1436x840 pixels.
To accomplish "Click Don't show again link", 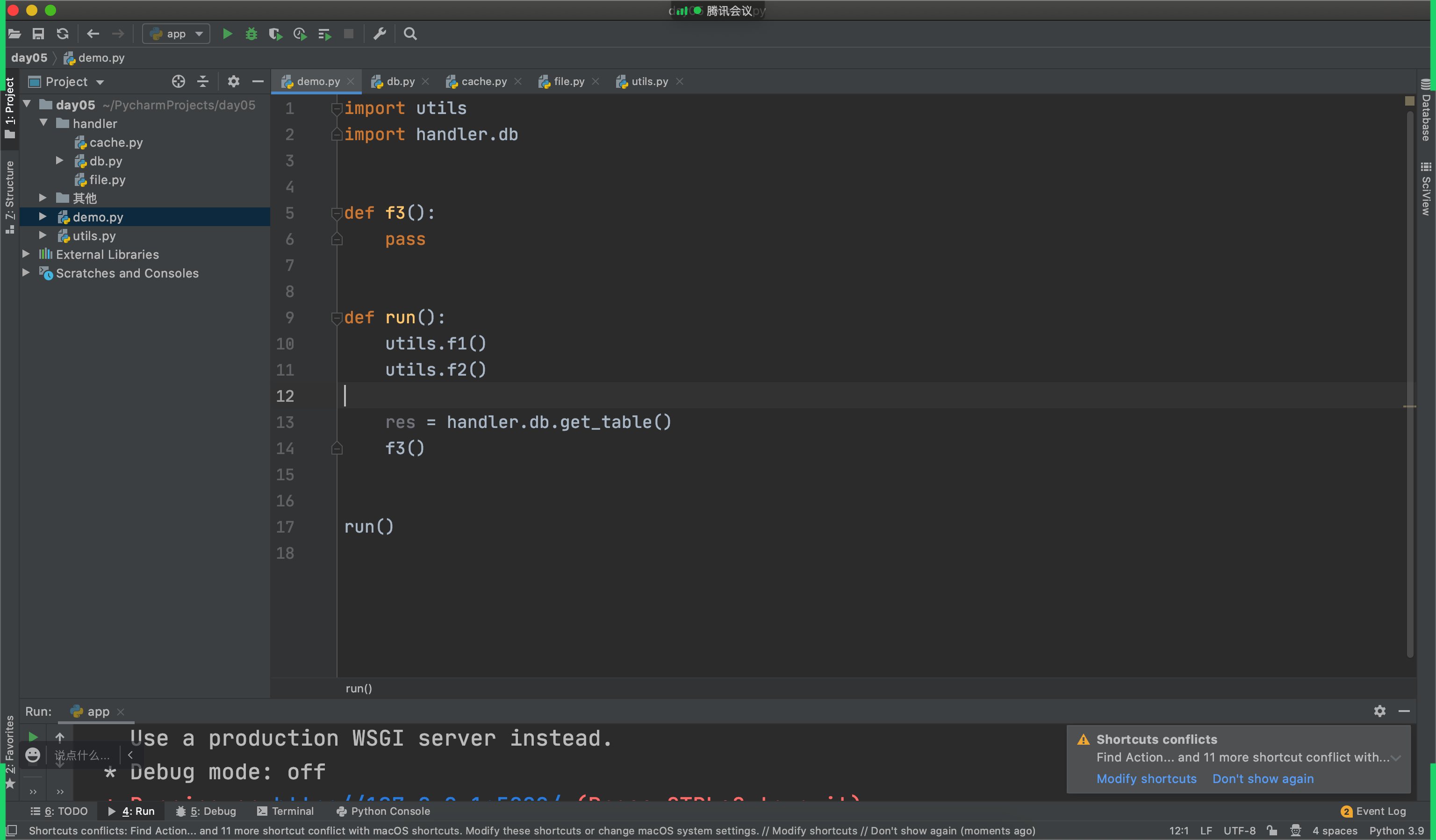I will pyautogui.click(x=1263, y=778).
